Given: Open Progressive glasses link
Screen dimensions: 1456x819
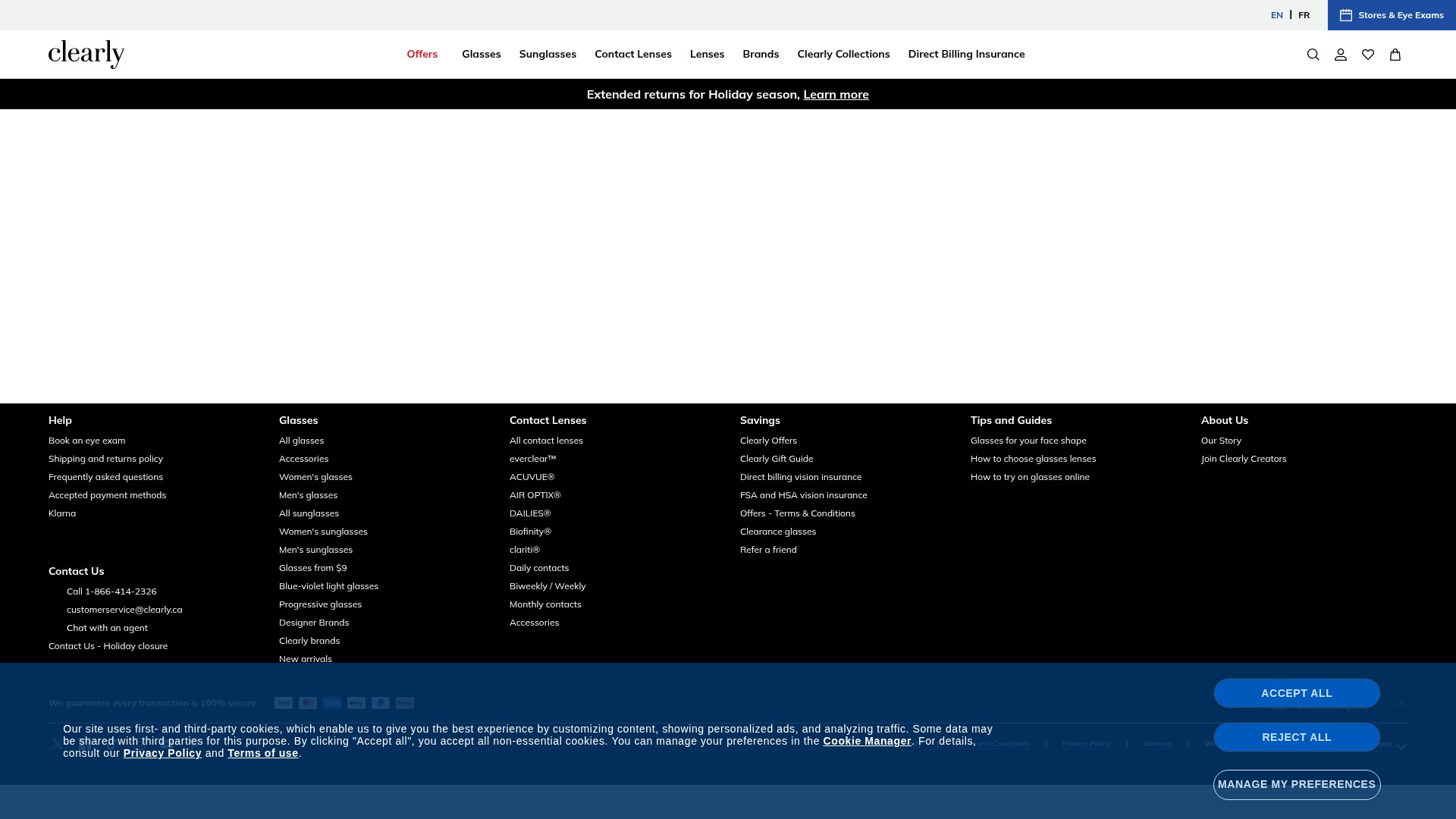Looking at the screenshot, I should click(x=321, y=604).
